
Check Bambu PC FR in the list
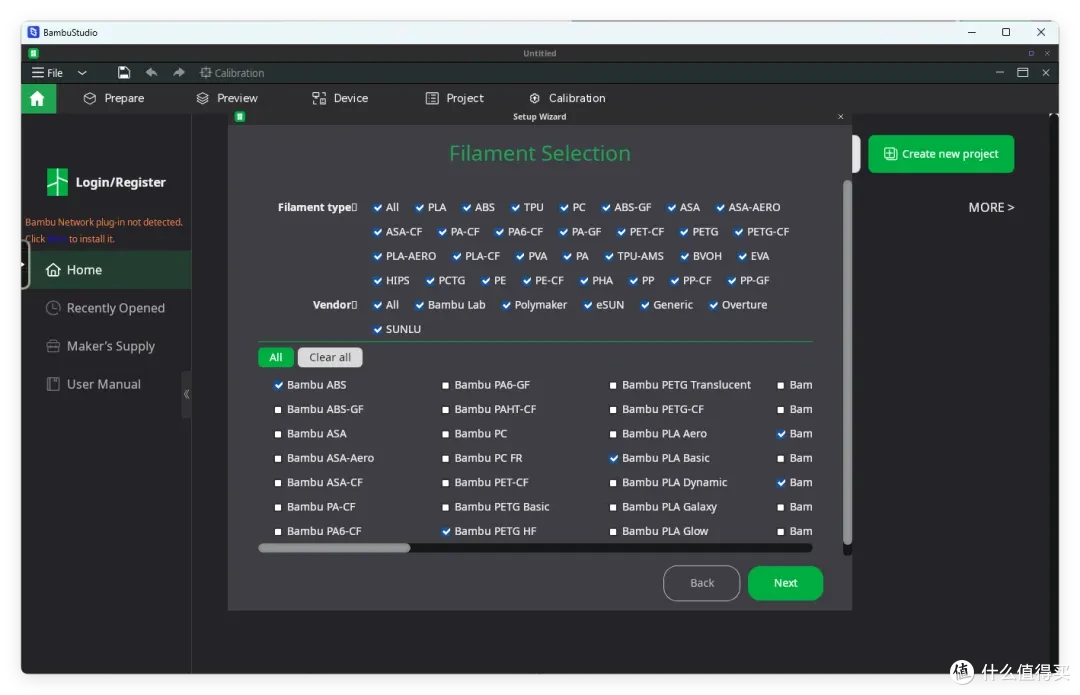click(x=446, y=458)
